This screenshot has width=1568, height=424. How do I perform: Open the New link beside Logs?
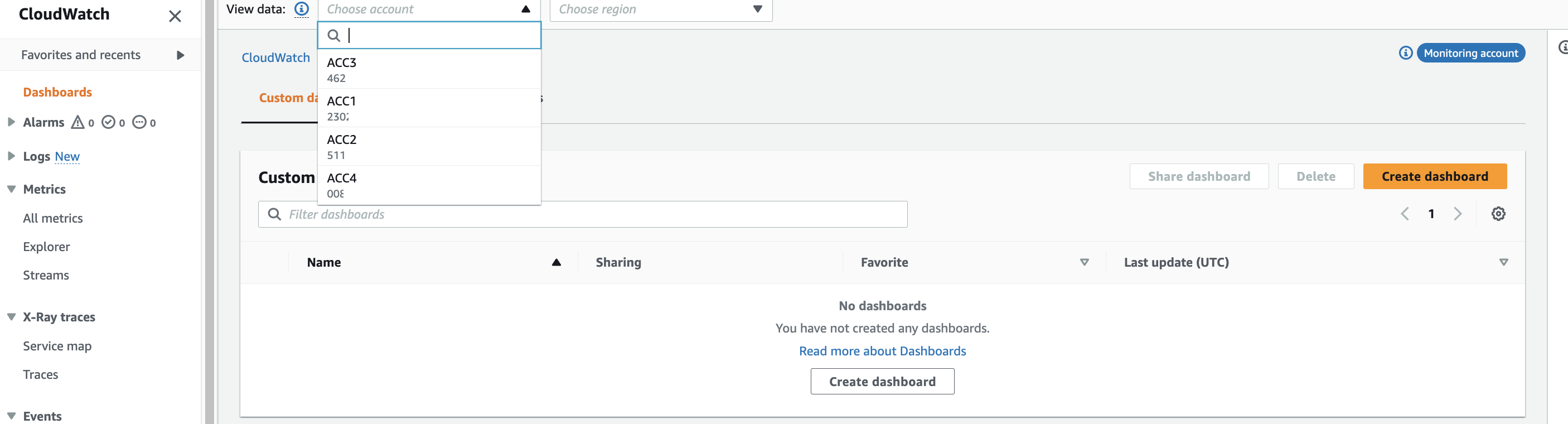67,157
